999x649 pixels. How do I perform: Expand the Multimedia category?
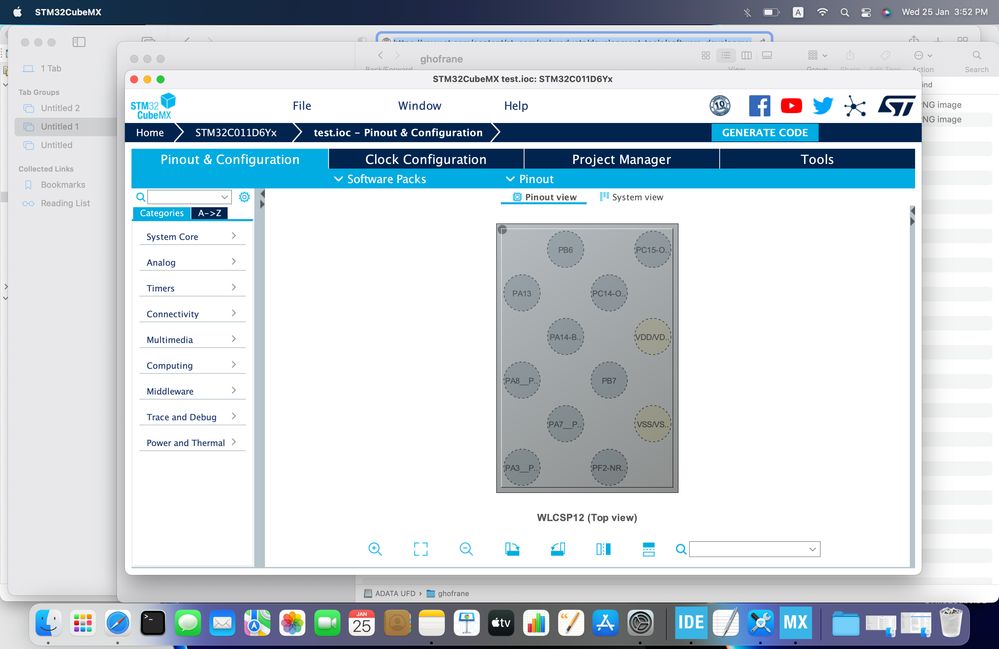click(x=192, y=339)
